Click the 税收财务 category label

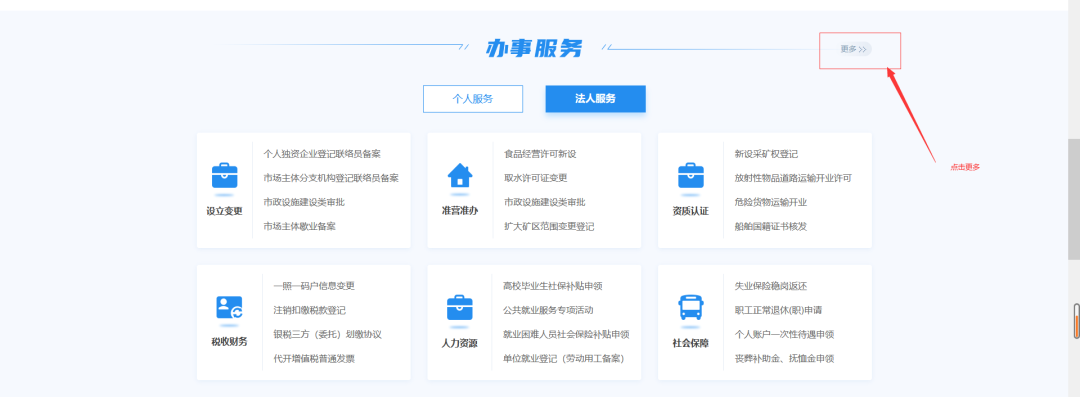pos(229,342)
